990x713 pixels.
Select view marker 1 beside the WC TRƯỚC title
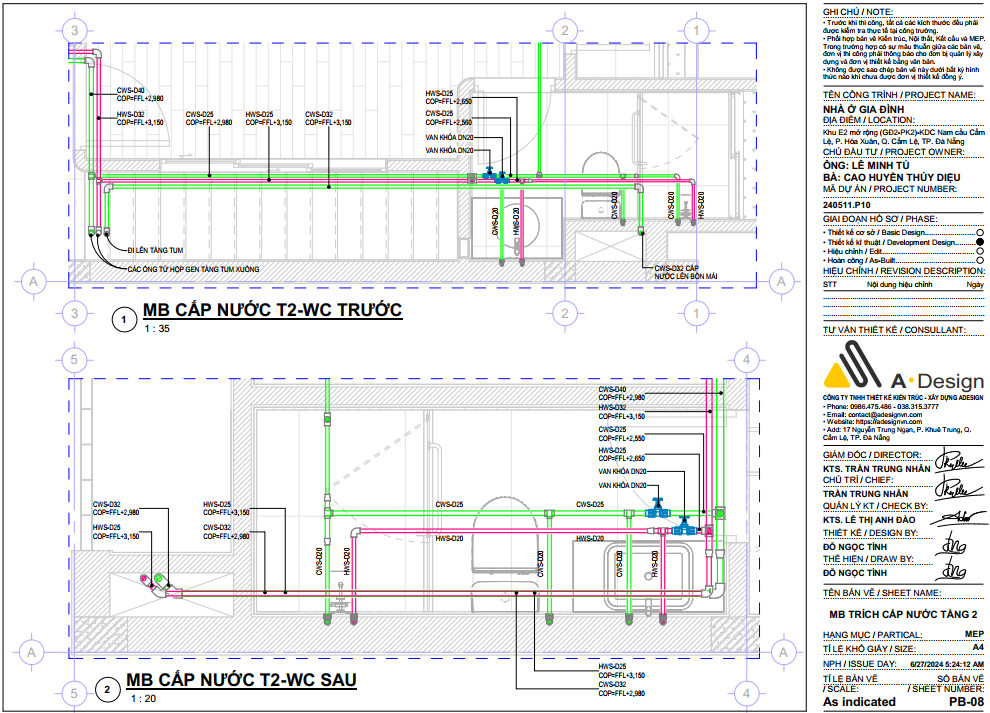(124, 319)
